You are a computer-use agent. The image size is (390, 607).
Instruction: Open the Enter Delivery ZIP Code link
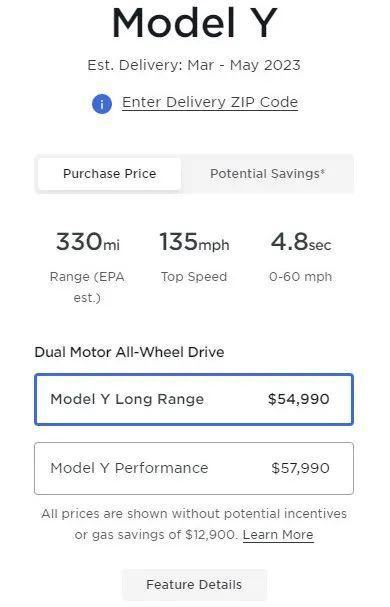coord(210,102)
